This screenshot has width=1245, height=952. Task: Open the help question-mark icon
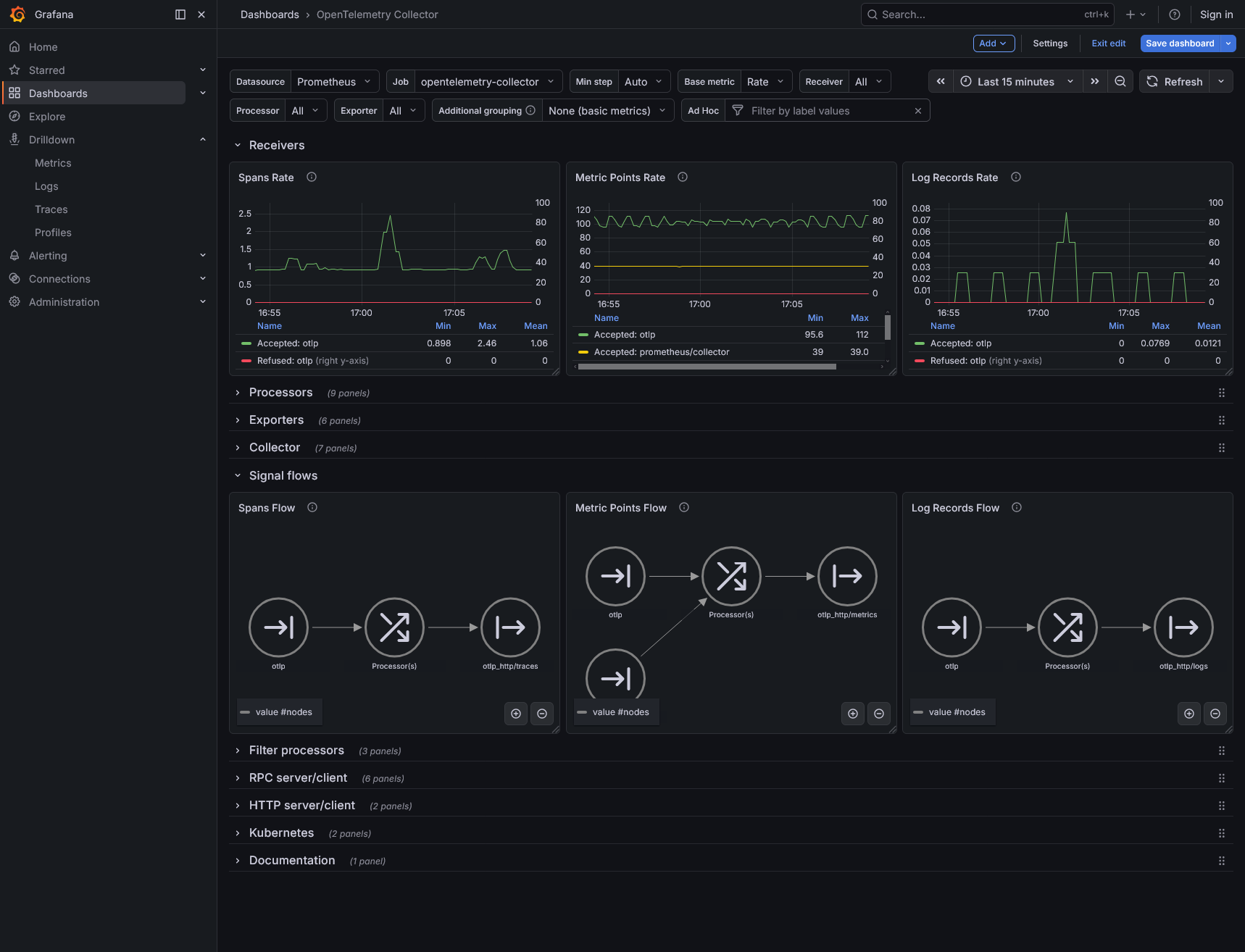point(1175,14)
